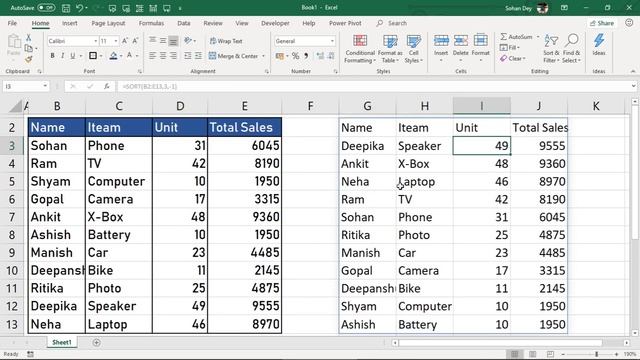
Task: Open the Calibri font name dropdown
Action: point(96,41)
